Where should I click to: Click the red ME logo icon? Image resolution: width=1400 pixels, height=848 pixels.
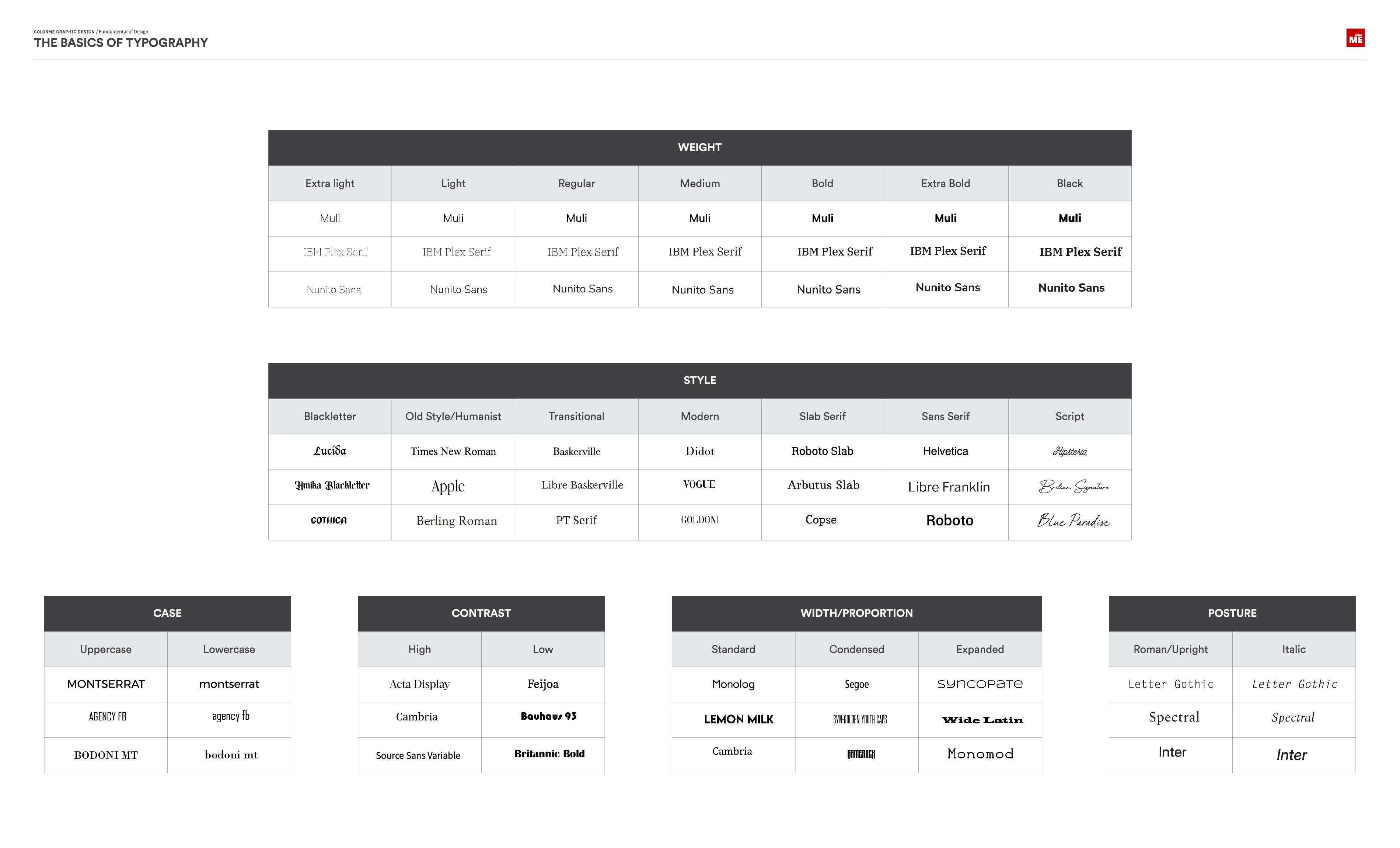pyautogui.click(x=1355, y=38)
